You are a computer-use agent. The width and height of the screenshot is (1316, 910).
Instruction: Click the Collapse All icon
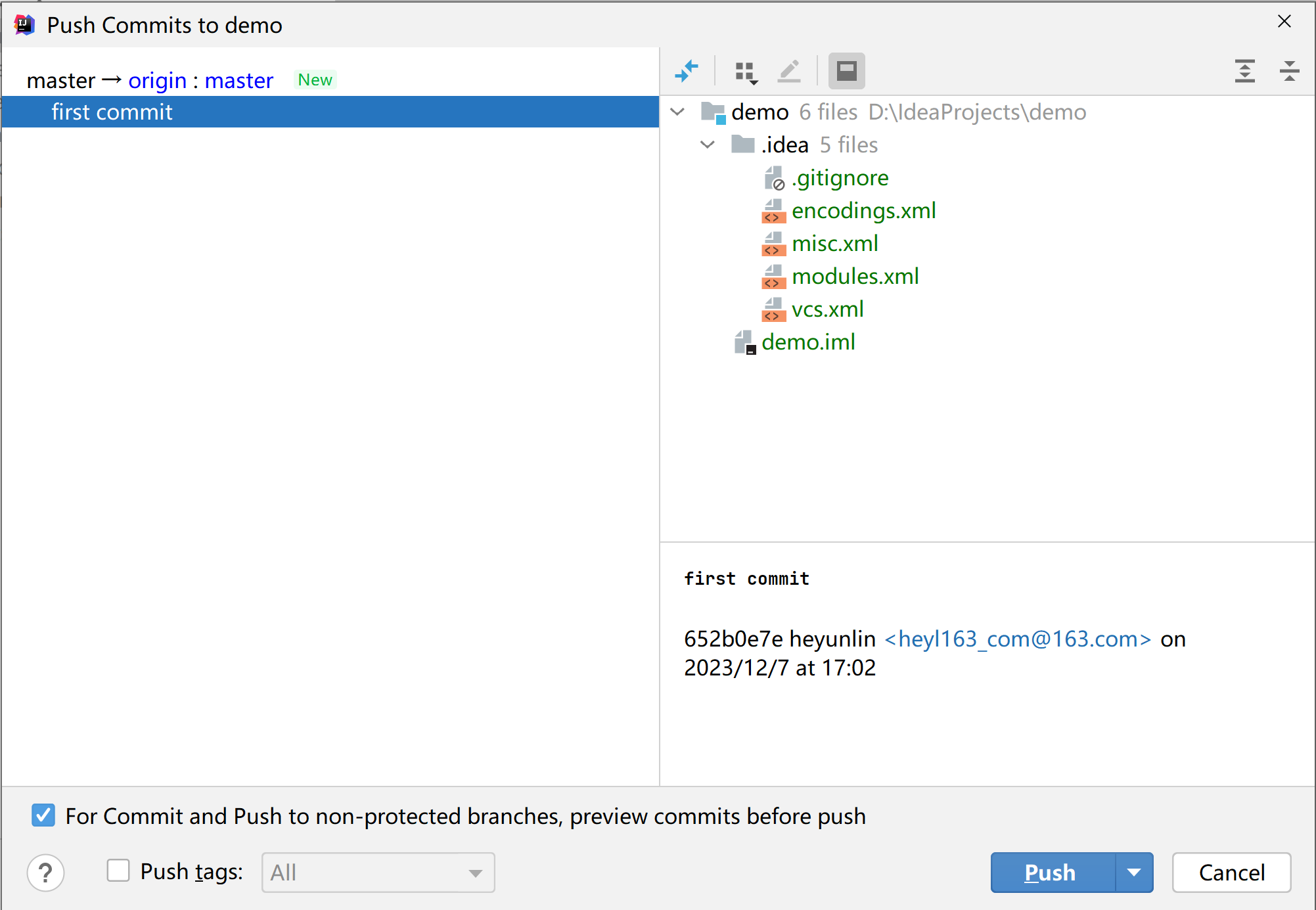1290,71
